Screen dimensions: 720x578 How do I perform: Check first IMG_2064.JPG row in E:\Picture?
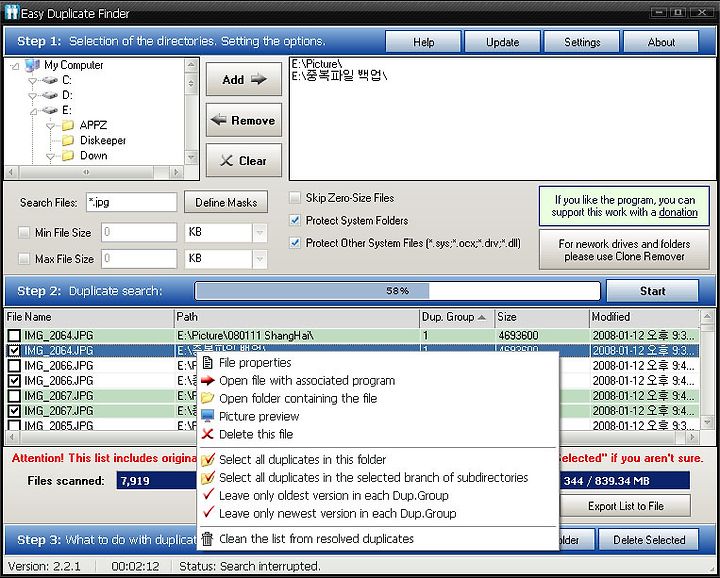(14, 336)
